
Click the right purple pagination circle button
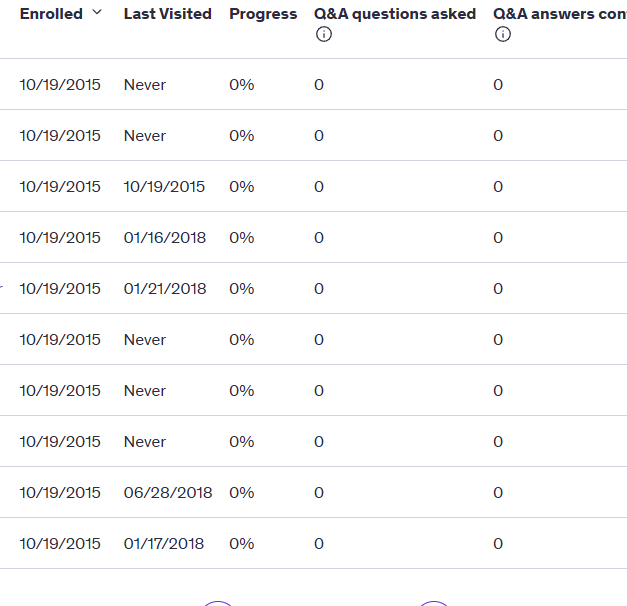click(434, 603)
